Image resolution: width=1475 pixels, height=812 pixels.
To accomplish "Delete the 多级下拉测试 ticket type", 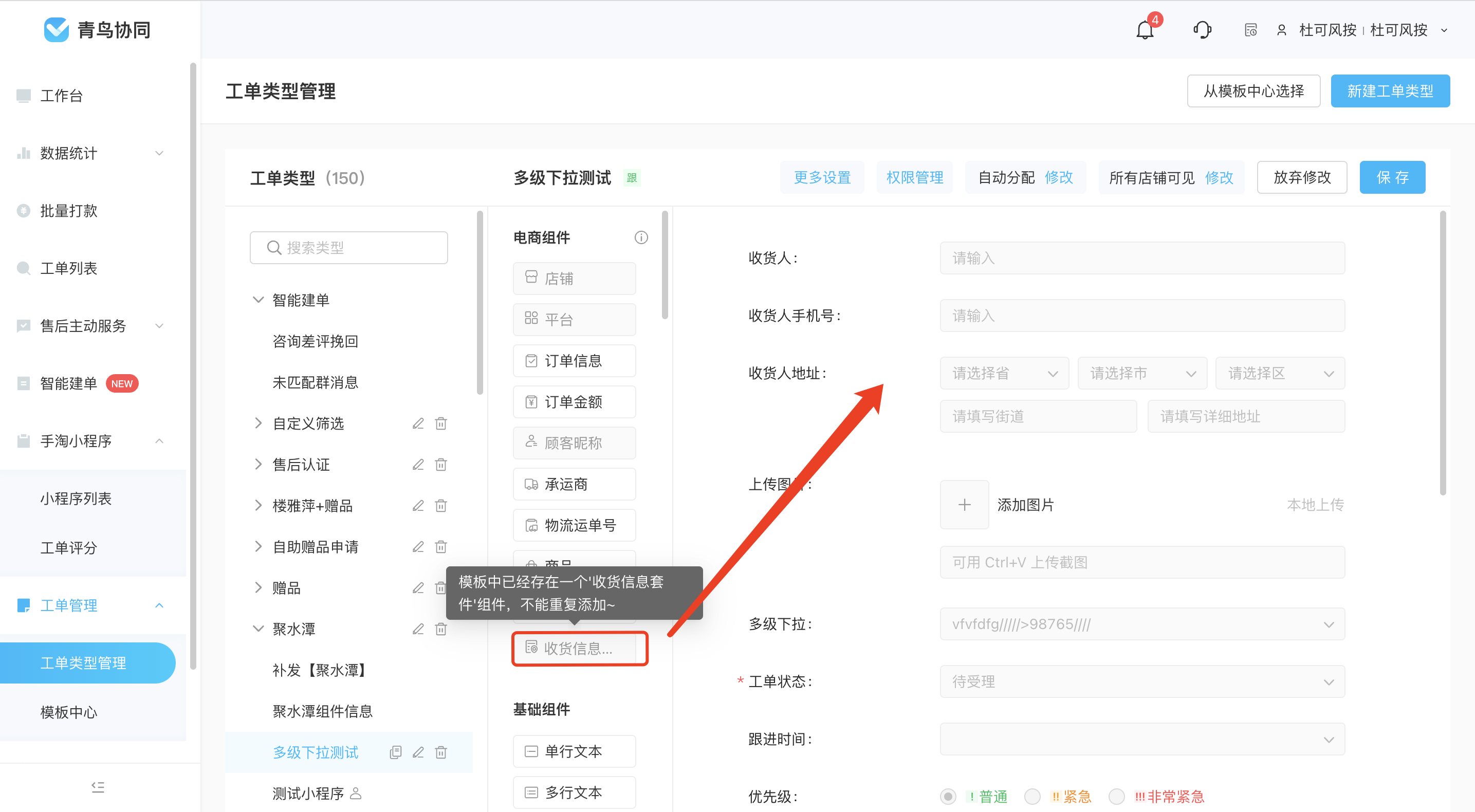I will pos(440,752).
